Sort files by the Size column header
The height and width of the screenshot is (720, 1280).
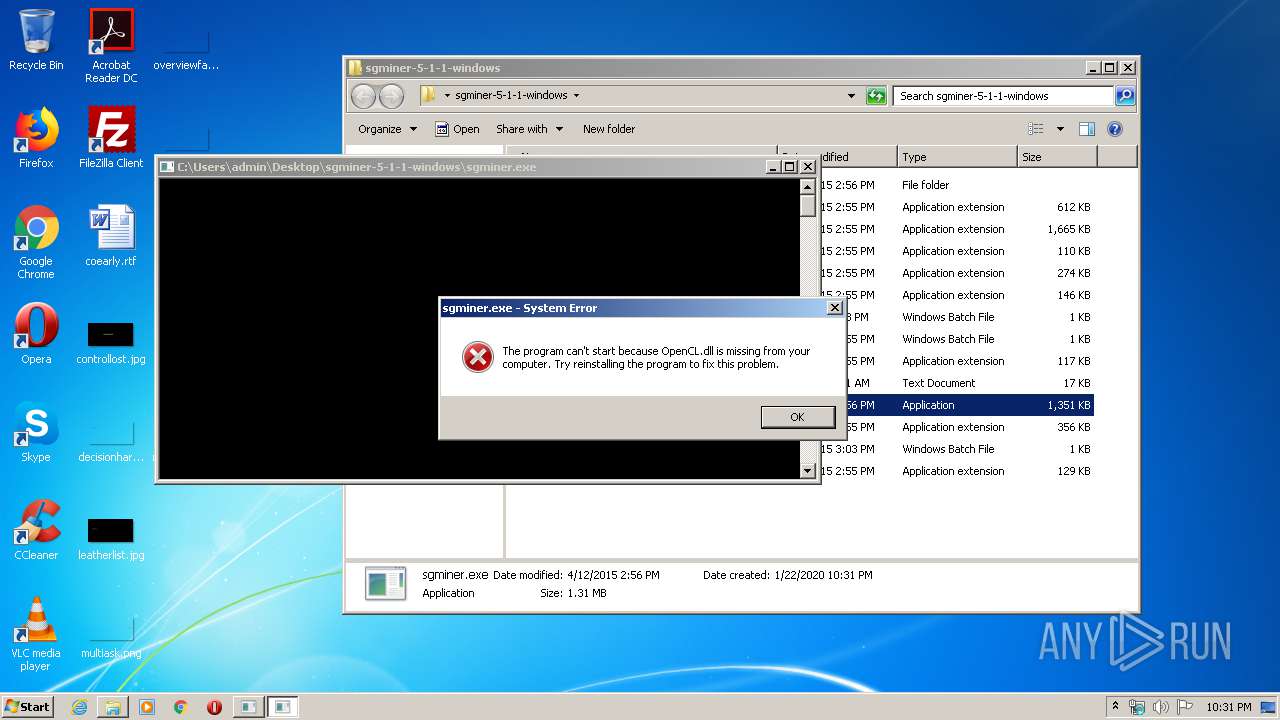tap(1056, 157)
